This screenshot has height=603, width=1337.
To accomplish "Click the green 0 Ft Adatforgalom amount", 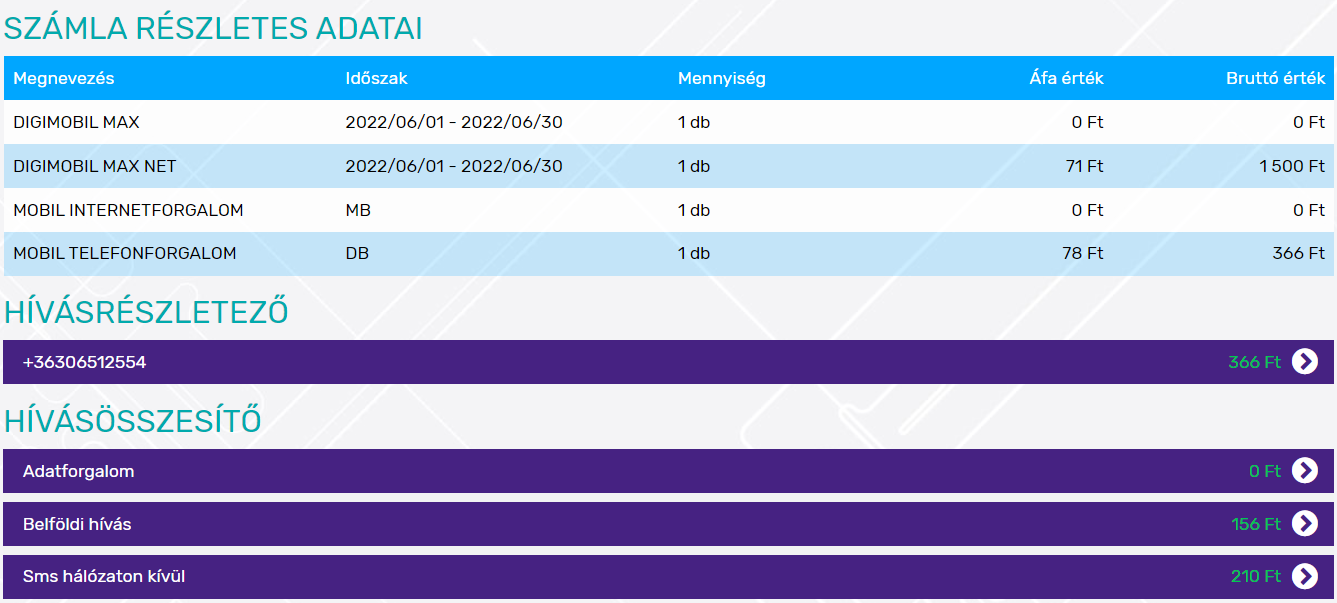I will tap(1265, 471).
